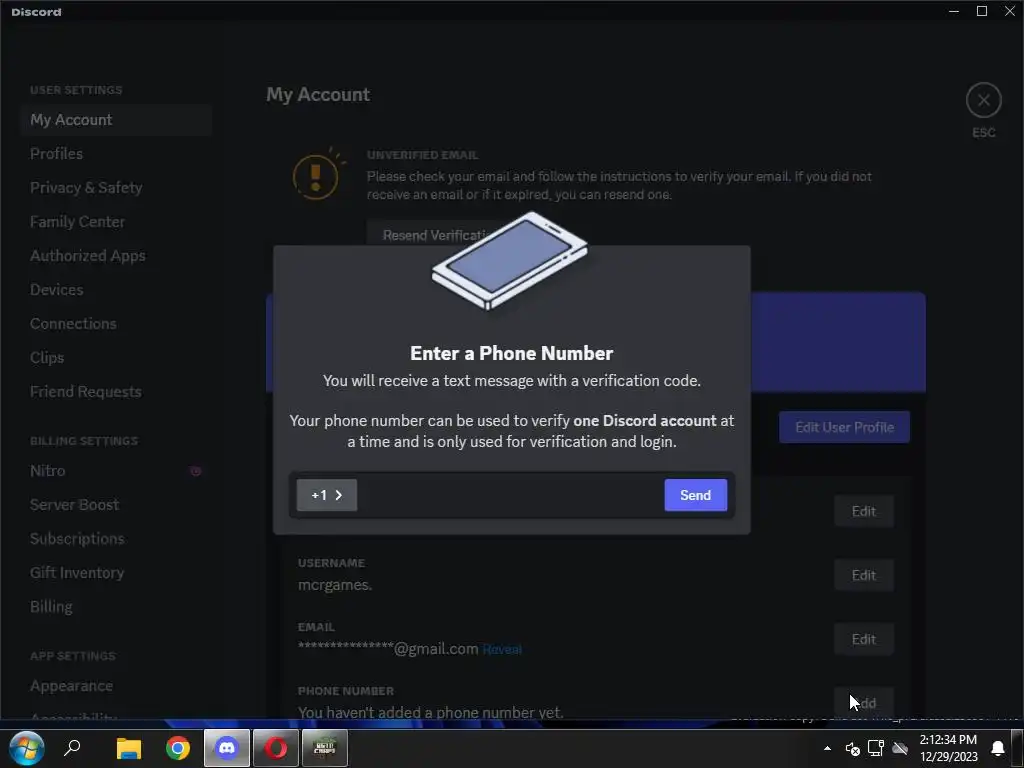Launch Google Chrome from taskbar
Screen dimensions: 1024x768
point(178,748)
